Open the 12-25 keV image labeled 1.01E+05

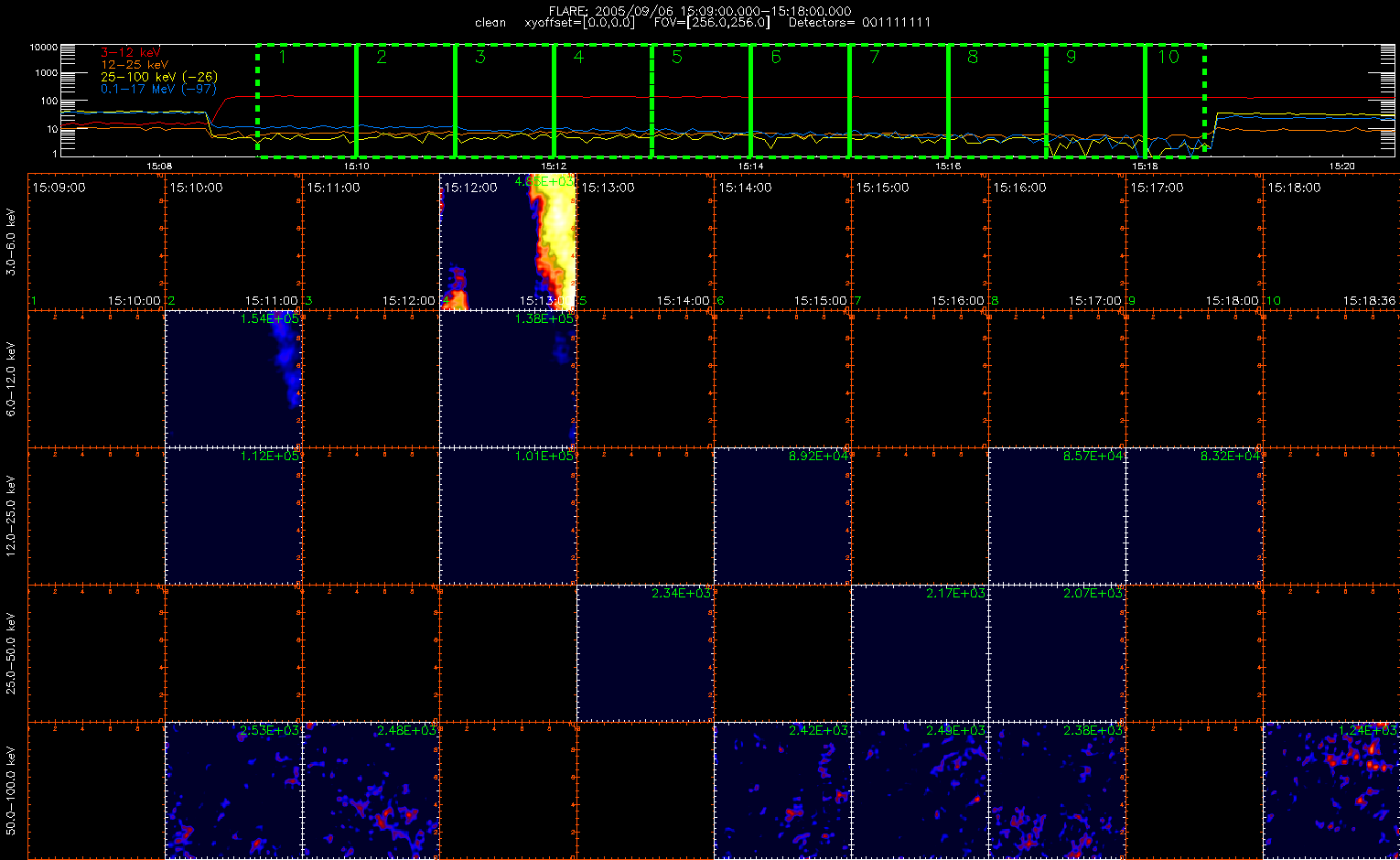click(508, 516)
